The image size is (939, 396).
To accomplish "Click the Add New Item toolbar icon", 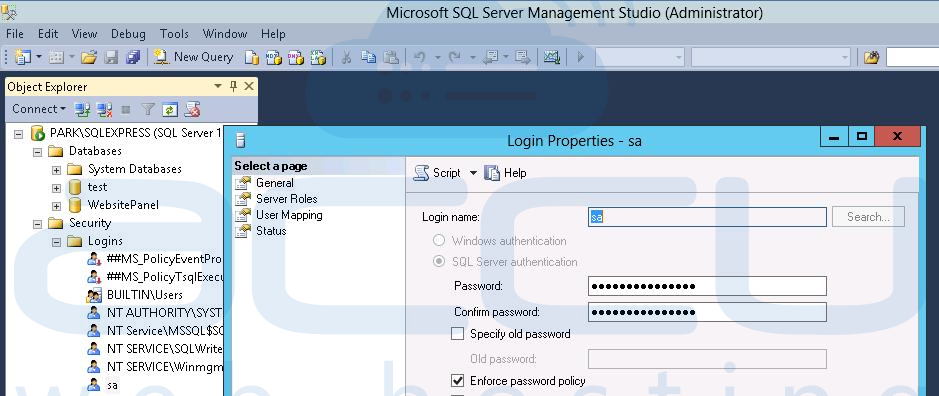I will click(56, 58).
